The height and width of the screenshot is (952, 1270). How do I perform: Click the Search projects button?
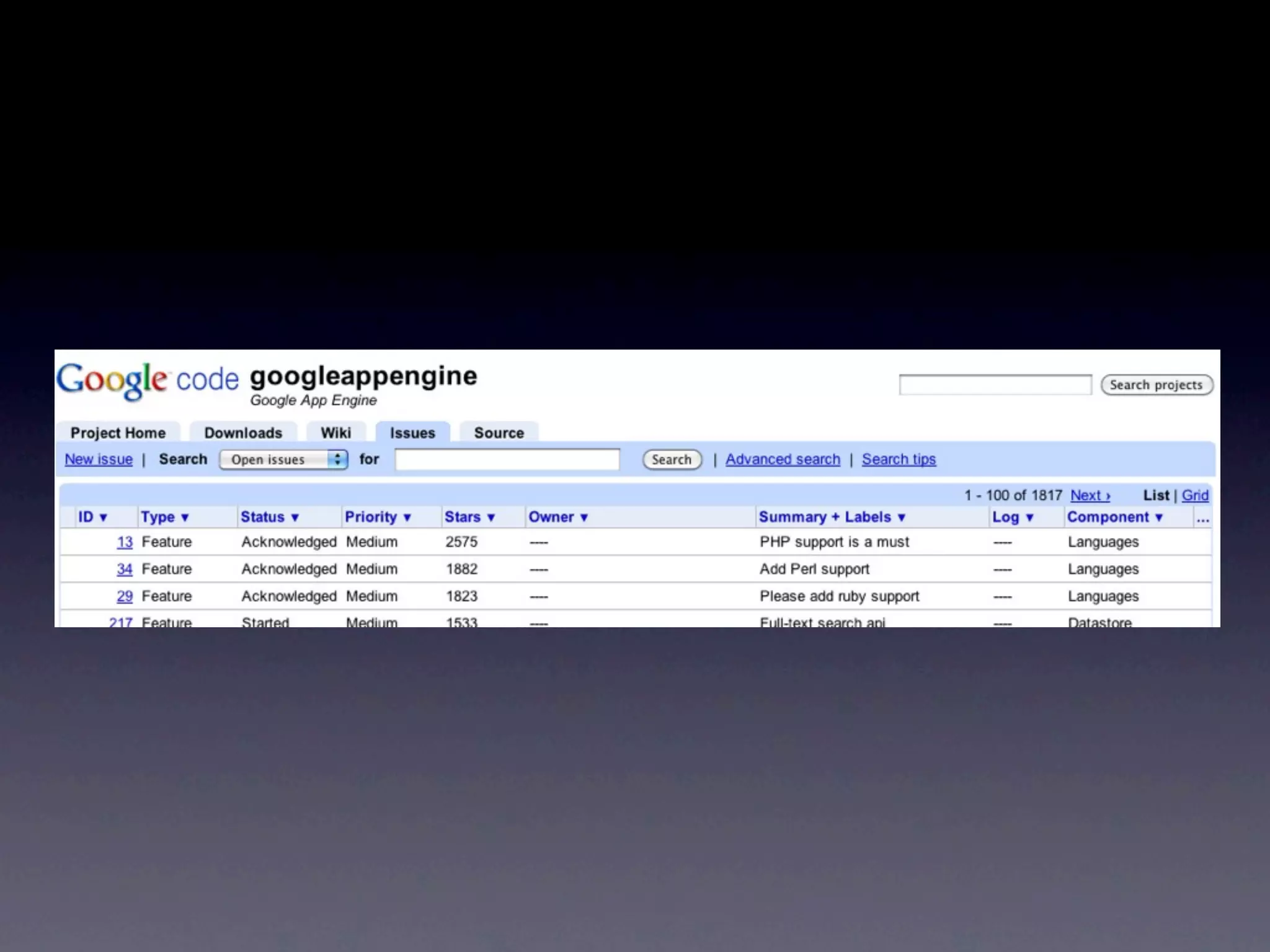pos(1156,385)
